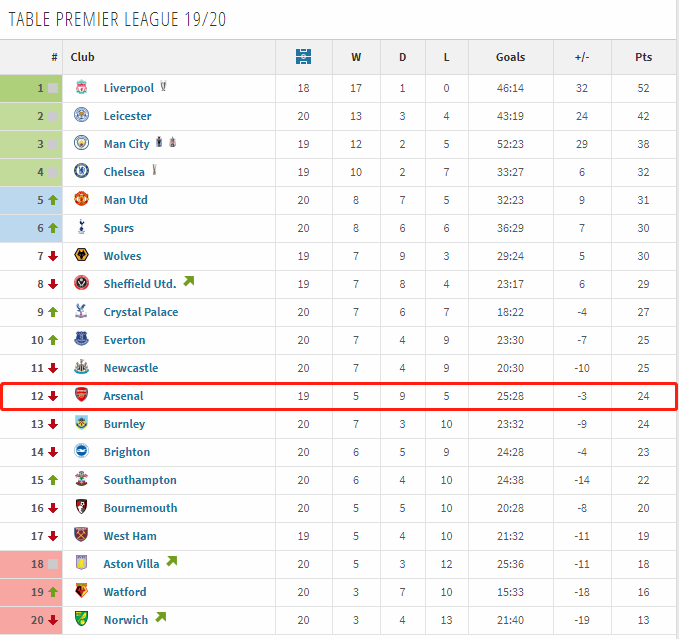Image resolution: width=679 pixels, height=639 pixels.
Task: Click the green rank 1 position cell
Action: click(x=31, y=88)
